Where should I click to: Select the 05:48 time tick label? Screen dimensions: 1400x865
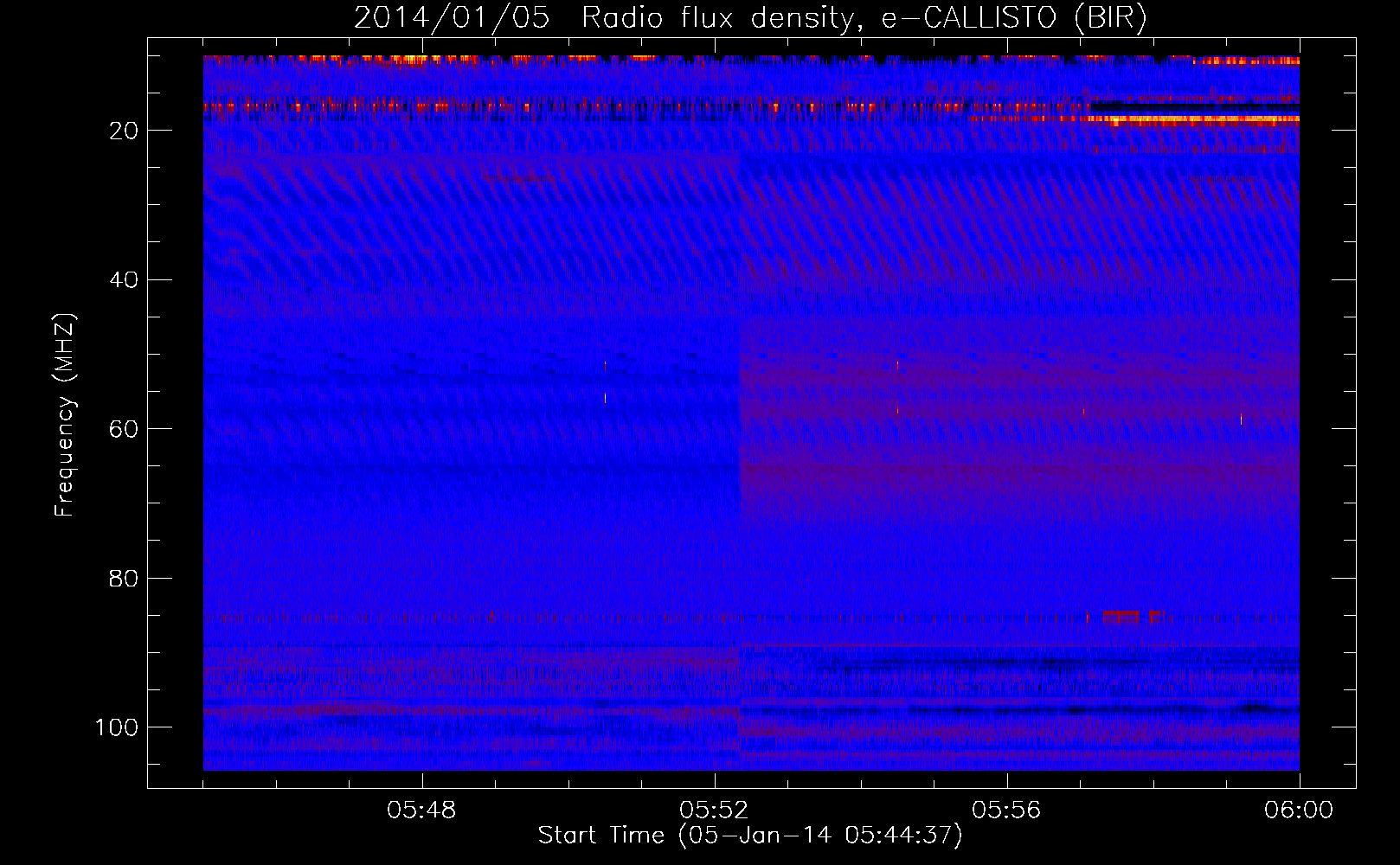(421, 811)
